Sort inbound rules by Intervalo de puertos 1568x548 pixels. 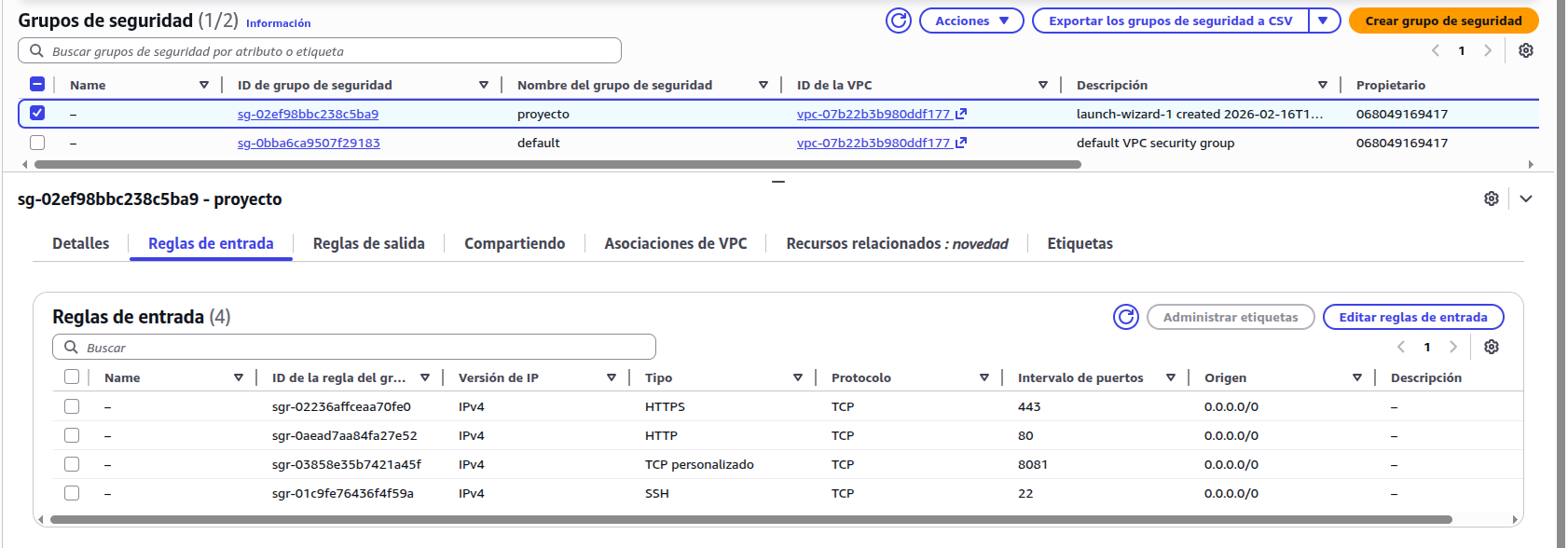pyautogui.click(x=1171, y=377)
